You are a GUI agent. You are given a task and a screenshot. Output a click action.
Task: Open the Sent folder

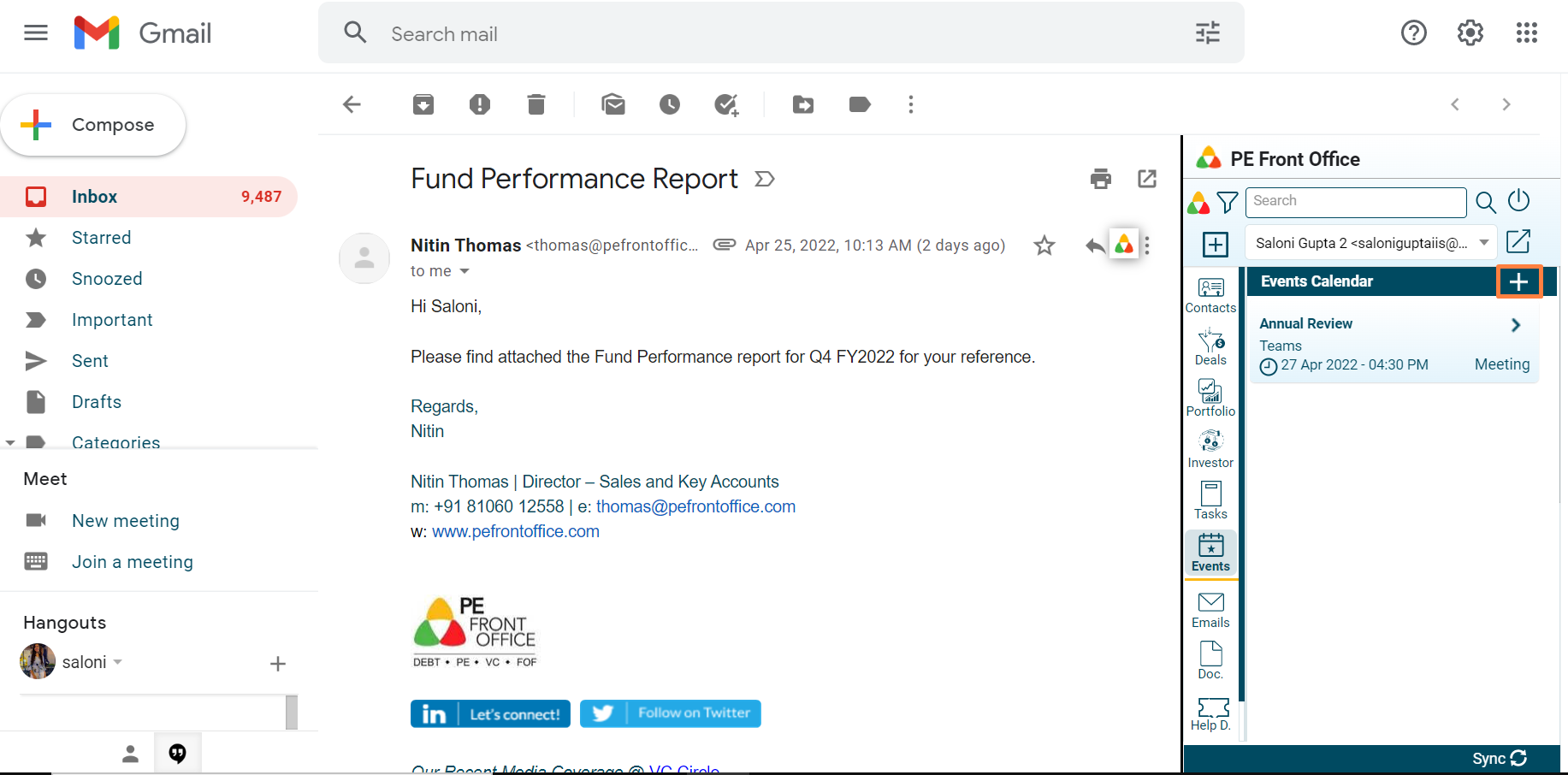pos(90,361)
